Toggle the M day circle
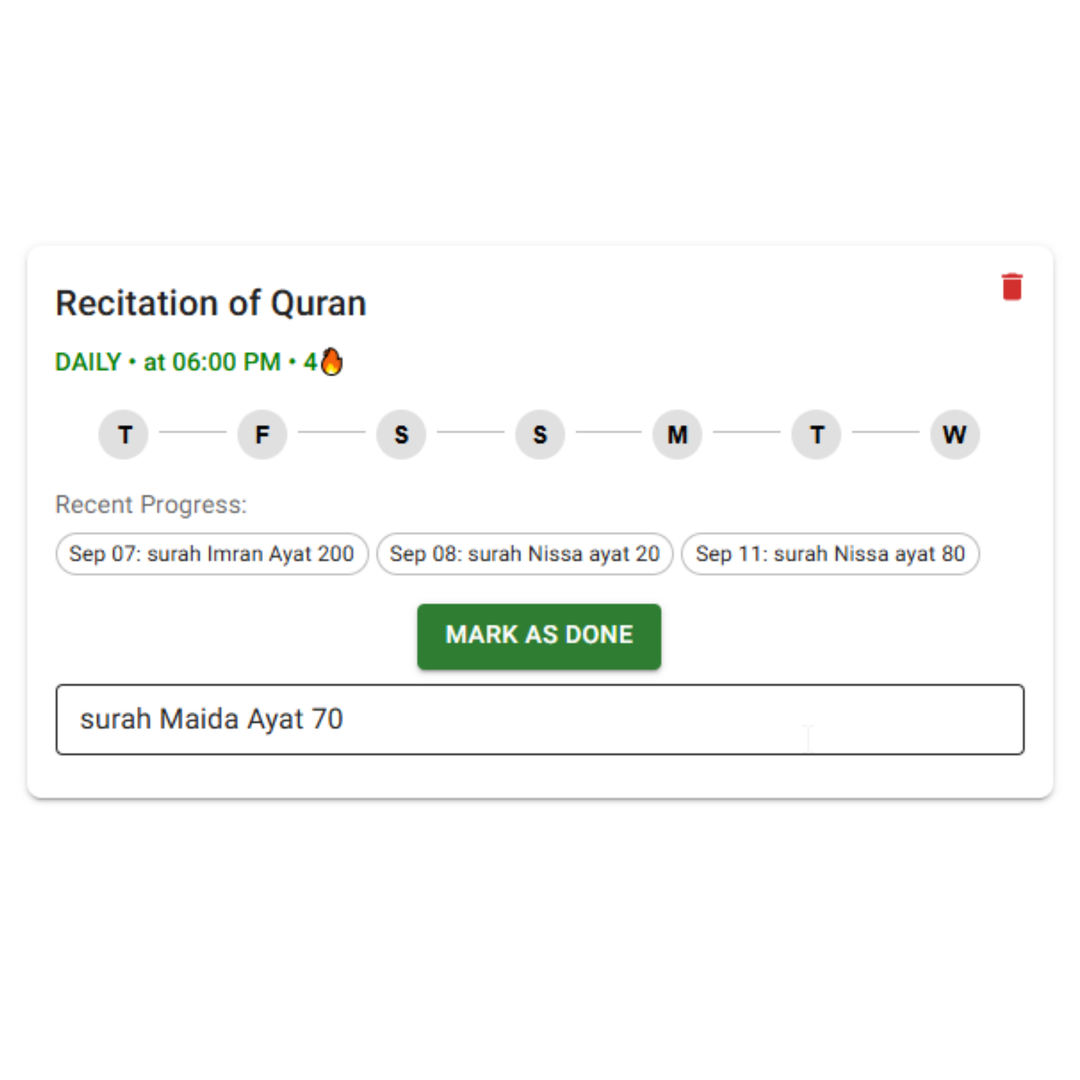 678,435
